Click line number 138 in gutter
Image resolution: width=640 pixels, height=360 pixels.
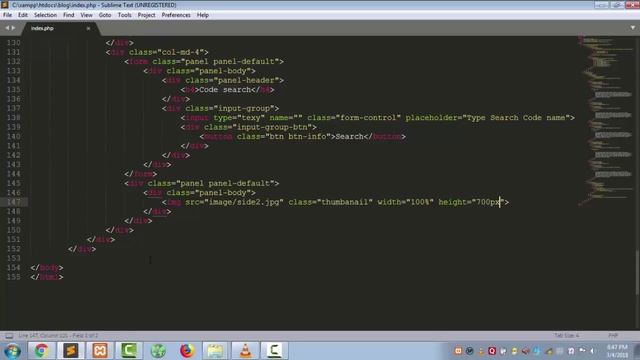coord(13,118)
